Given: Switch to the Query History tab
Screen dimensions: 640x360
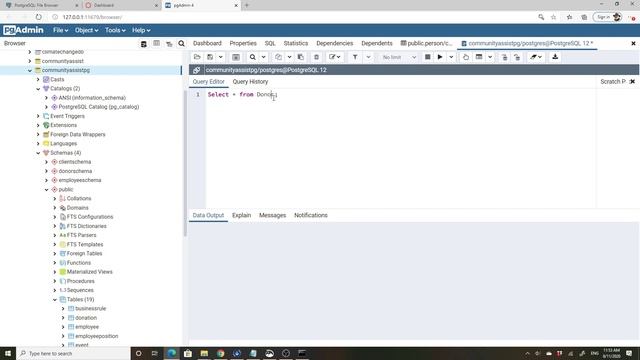Looking at the screenshot, I should 250,82.
